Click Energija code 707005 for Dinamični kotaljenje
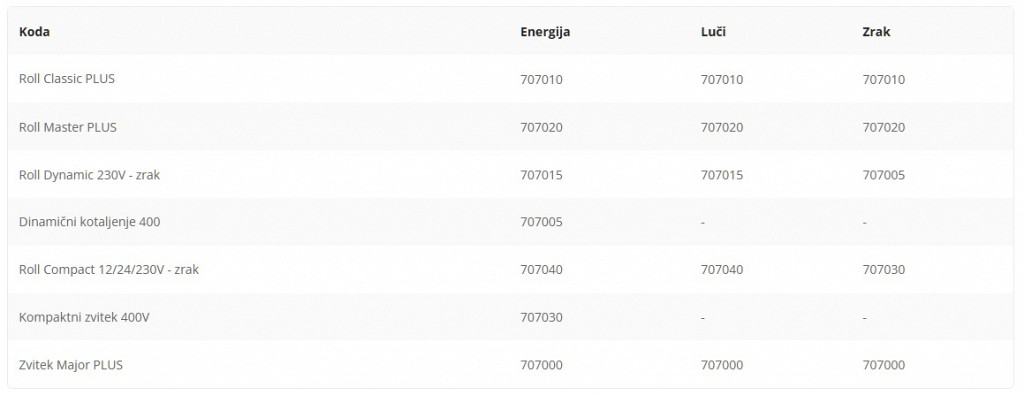1024x395 pixels. click(541, 222)
